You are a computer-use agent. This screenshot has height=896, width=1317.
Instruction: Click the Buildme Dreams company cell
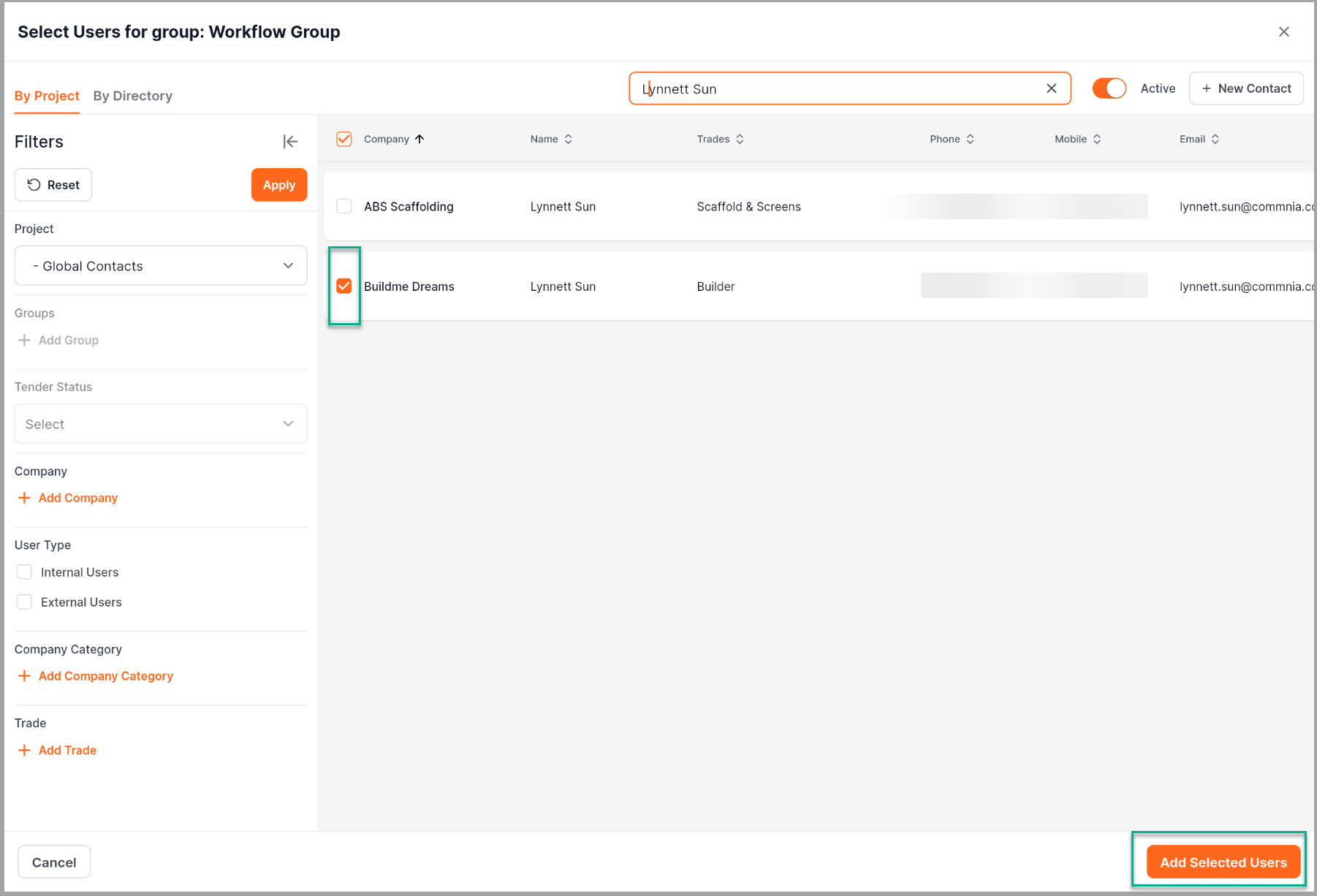pos(409,286)
